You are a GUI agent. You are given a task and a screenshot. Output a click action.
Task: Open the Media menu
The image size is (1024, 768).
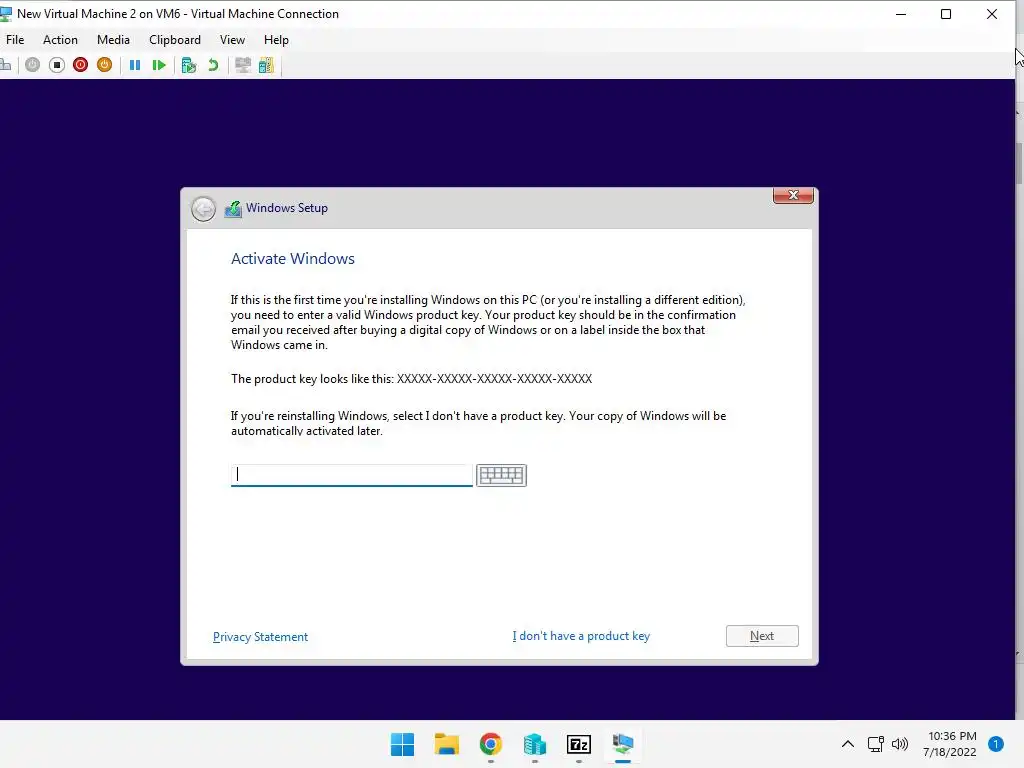coord(113,40)
